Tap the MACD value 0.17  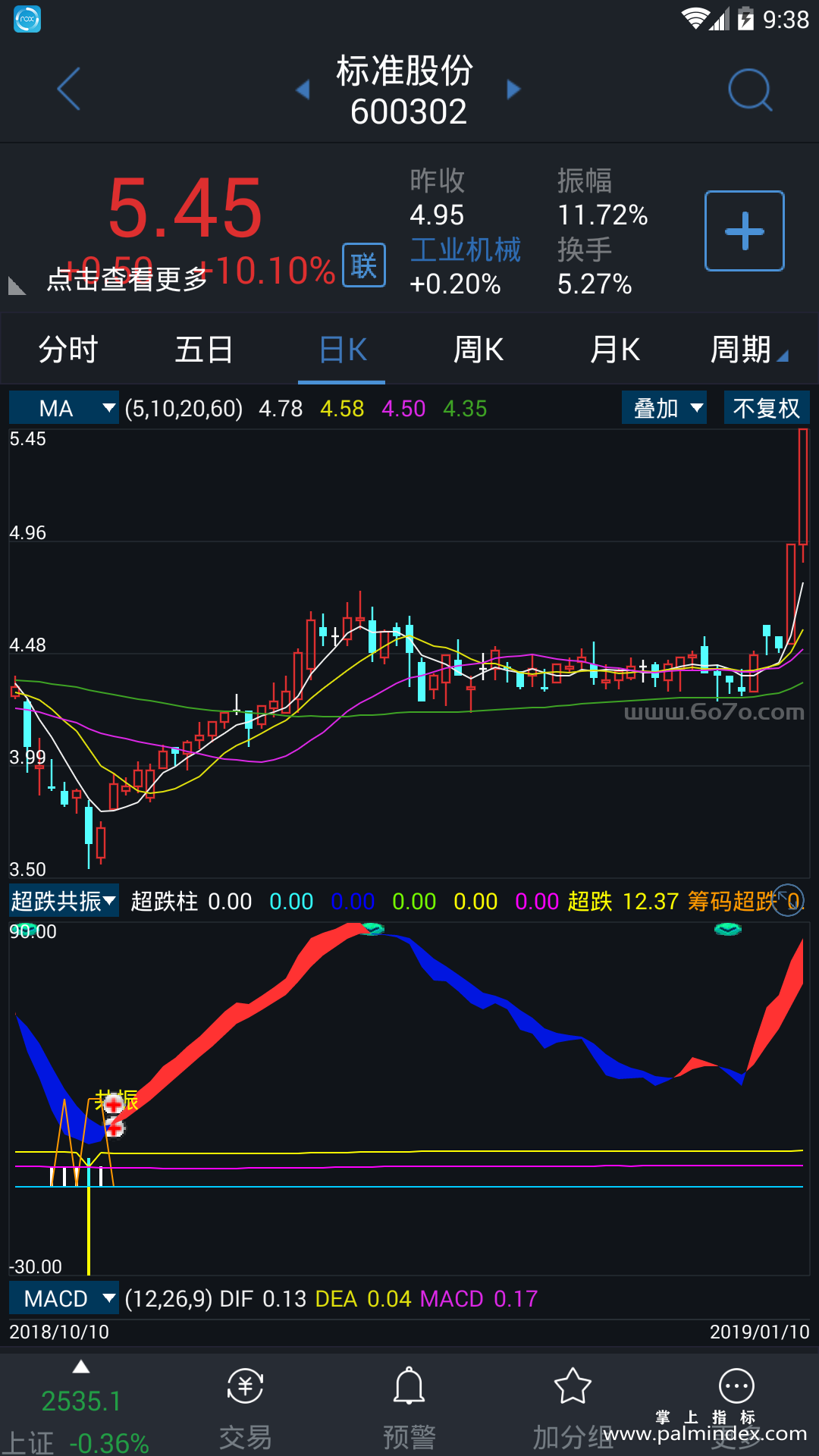(516, 1299)
